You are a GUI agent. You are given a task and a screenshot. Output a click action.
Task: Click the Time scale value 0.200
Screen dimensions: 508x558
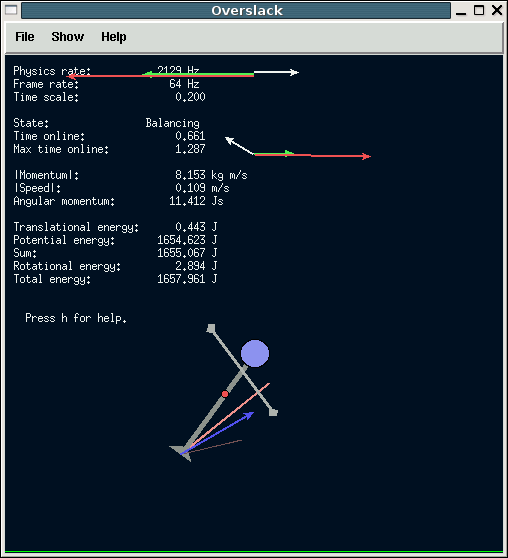[x=190, y=97]
